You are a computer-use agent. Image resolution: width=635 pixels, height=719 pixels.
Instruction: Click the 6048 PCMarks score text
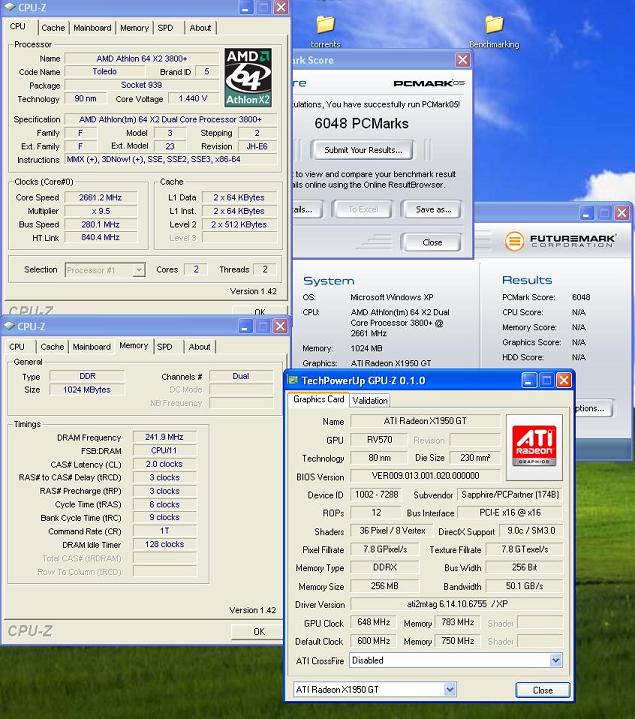(x=361, y=123)
